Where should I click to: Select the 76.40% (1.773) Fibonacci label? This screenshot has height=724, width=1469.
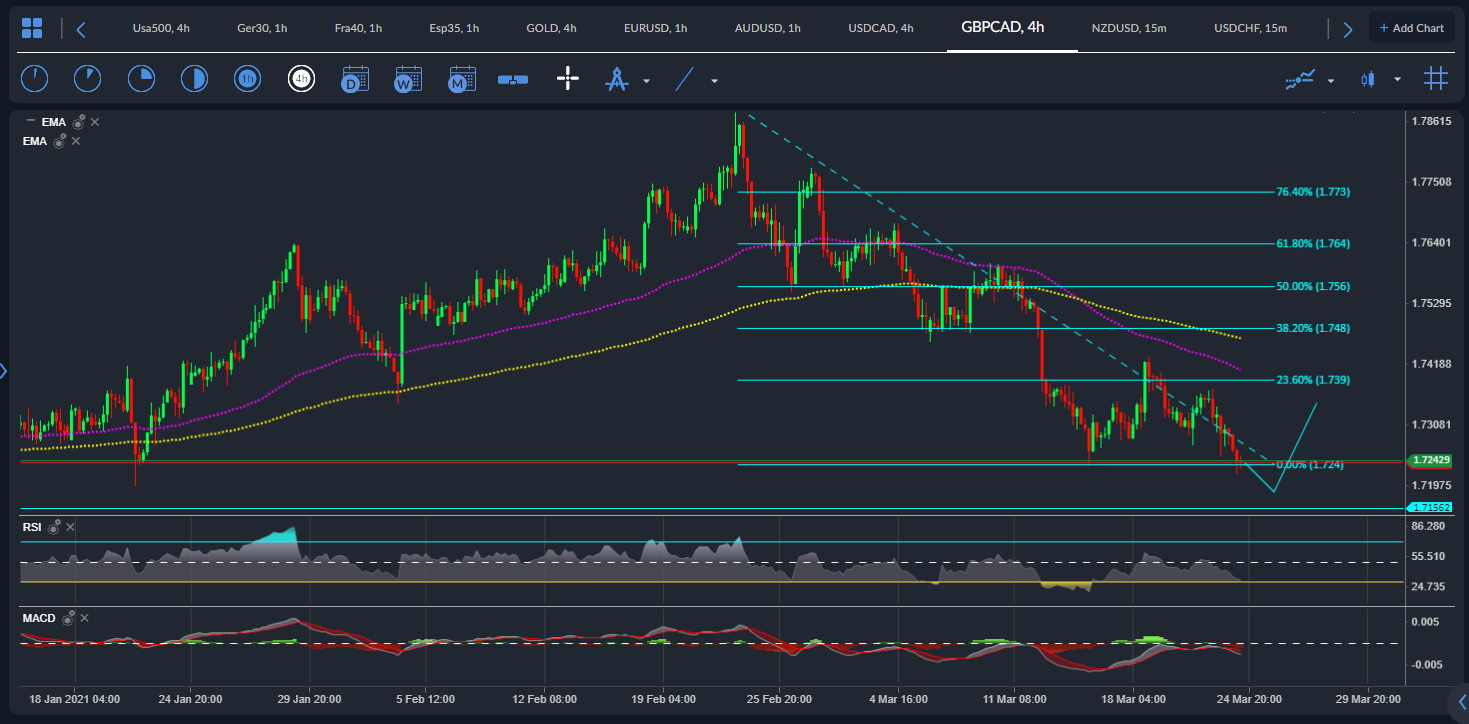(1313, 192)
